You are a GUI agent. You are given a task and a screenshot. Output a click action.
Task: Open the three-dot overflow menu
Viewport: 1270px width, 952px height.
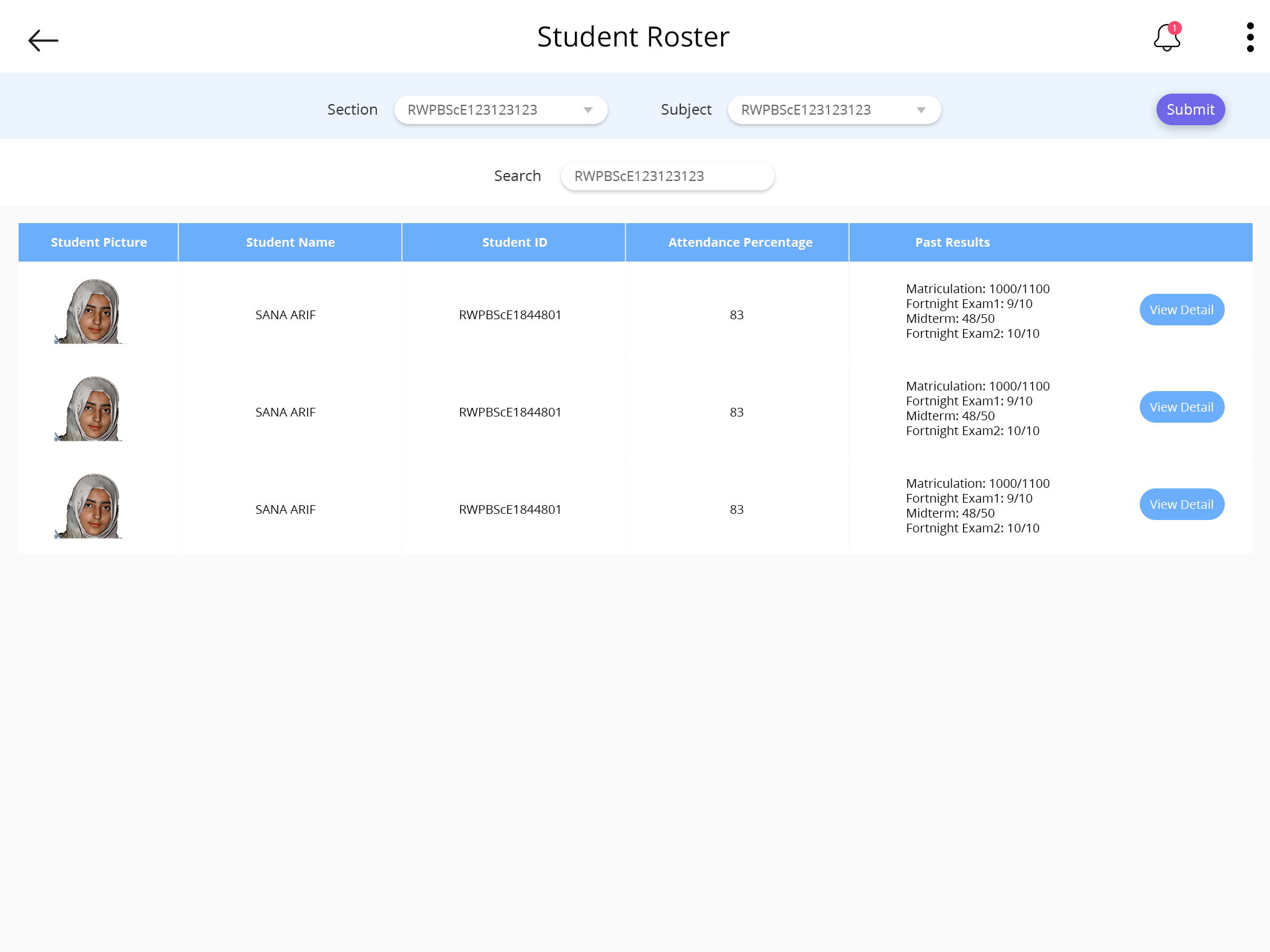(x=1250, y=37)
